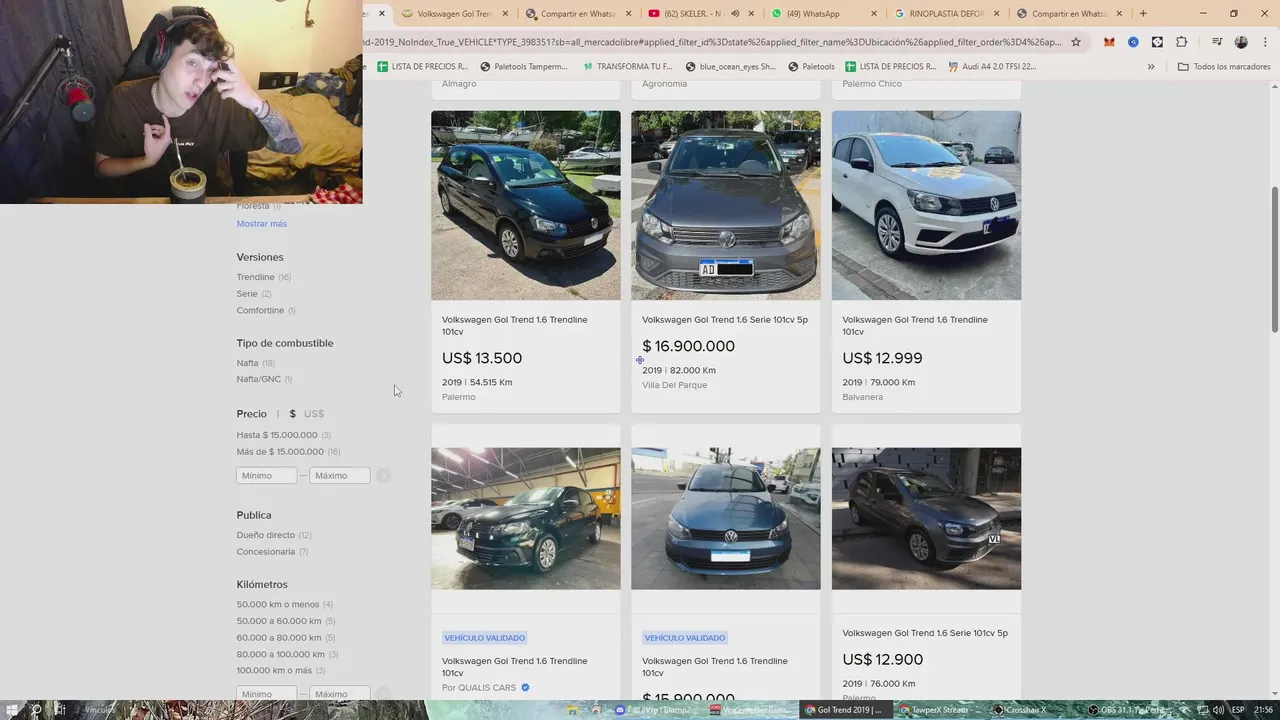1280x720 pixels.
Task: Select the $ pesos currency option
Action: coord(292,414)
